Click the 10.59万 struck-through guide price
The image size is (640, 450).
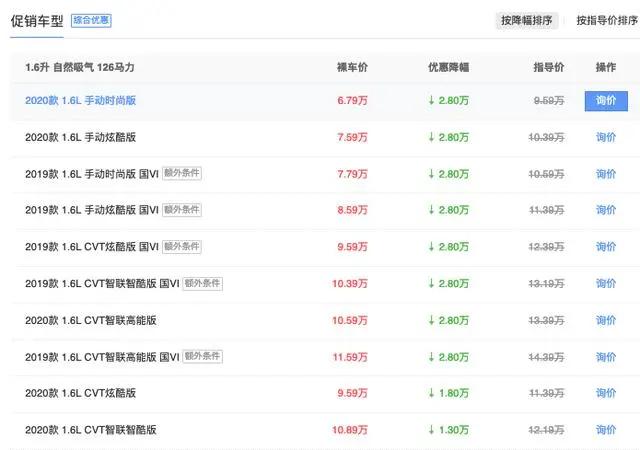coord(547,174)
